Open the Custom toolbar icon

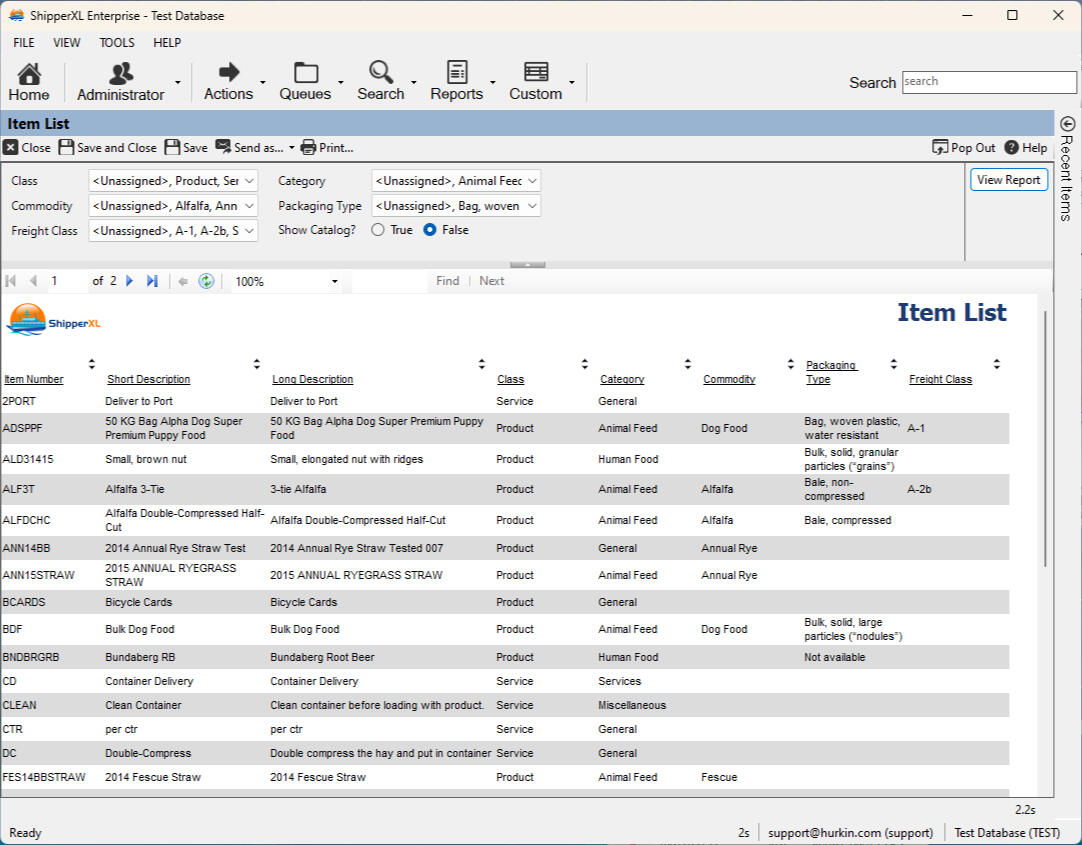[x=536, y=72]
